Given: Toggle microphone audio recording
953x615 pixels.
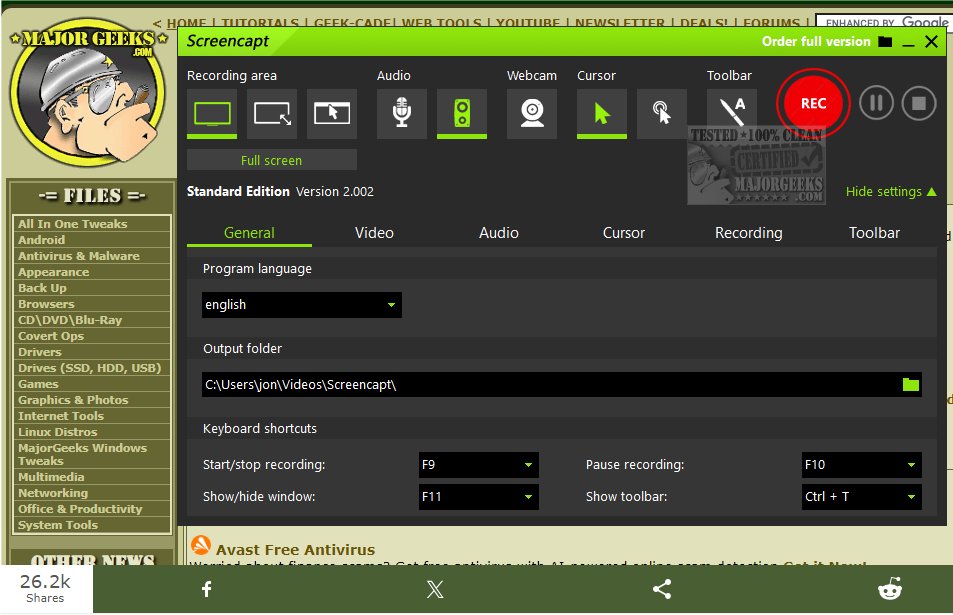Looking at the screenshot, I should point(402,113).
